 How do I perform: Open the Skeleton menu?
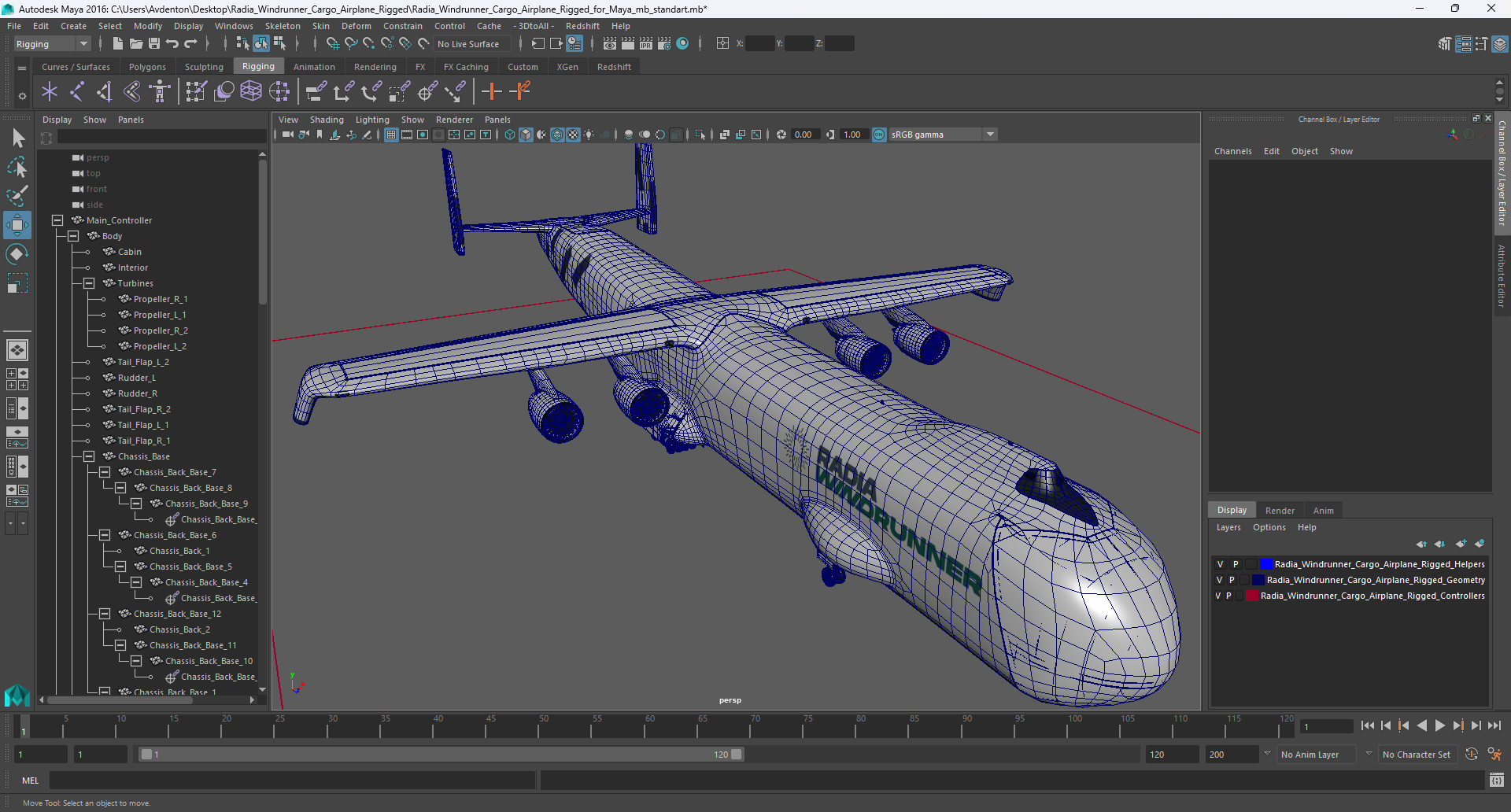pos(283,26)
